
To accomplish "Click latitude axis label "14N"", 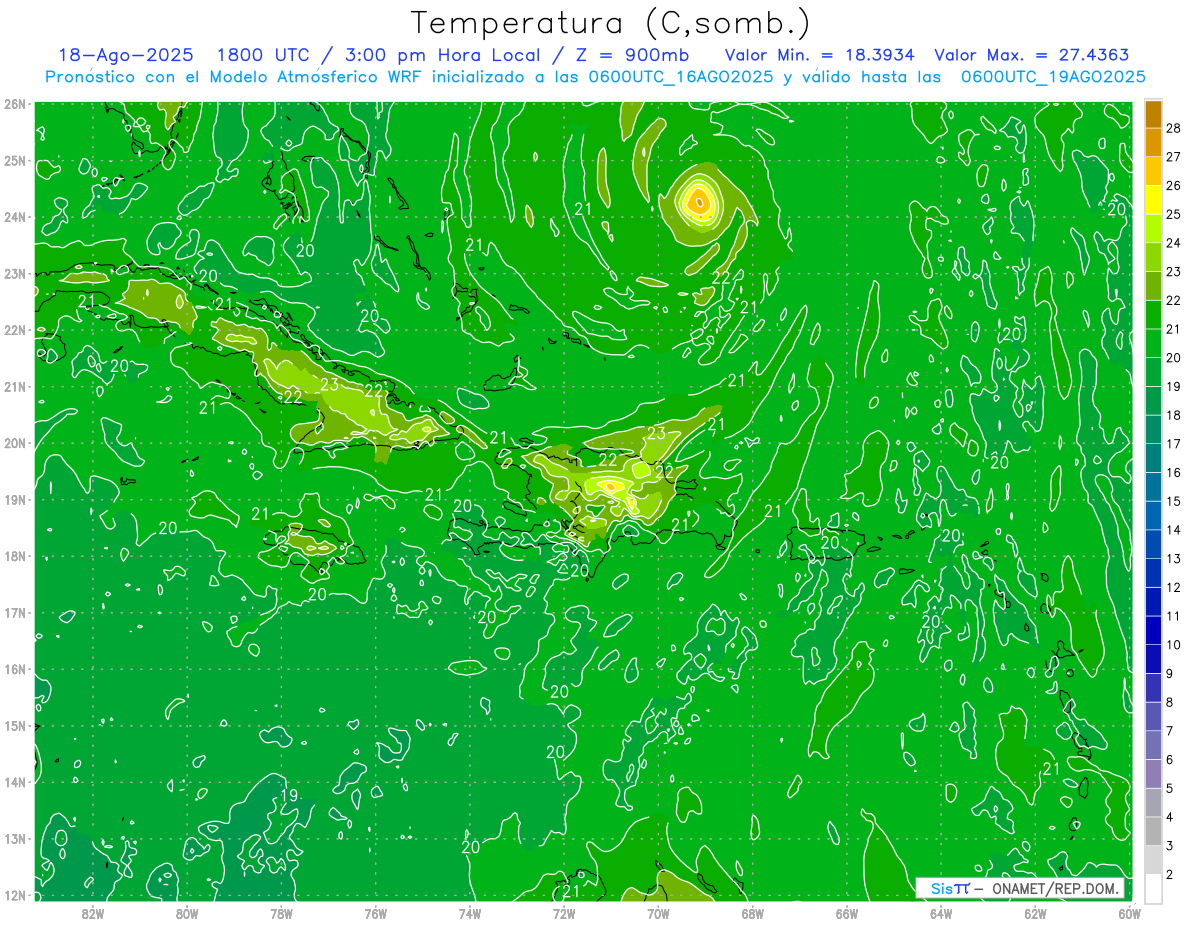I will [16, 782].
